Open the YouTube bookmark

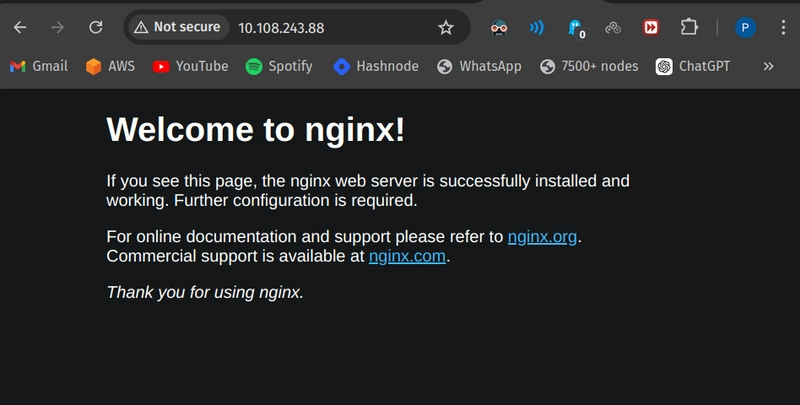tap(190, 66)
